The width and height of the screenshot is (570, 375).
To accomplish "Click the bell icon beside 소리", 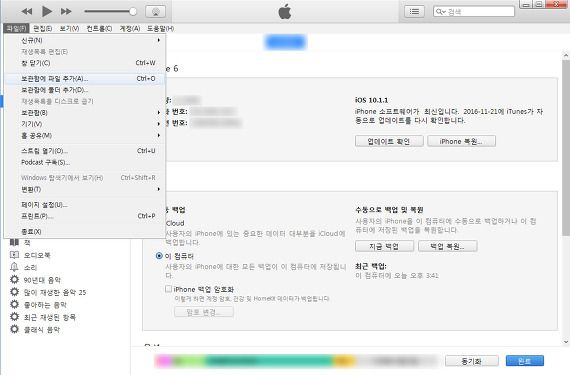I will (x=14, y=267).
